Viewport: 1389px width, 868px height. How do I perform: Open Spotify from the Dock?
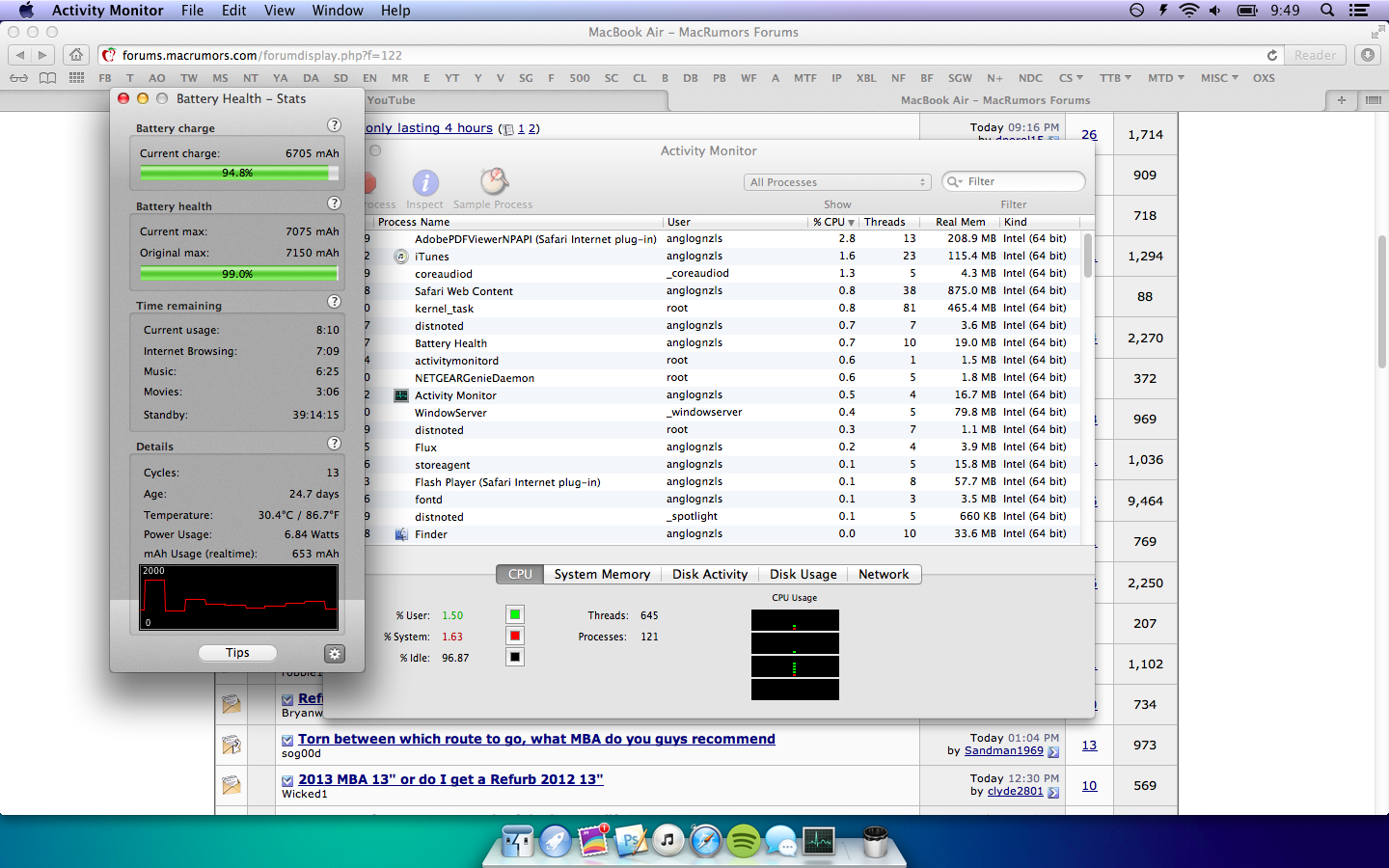744,841
